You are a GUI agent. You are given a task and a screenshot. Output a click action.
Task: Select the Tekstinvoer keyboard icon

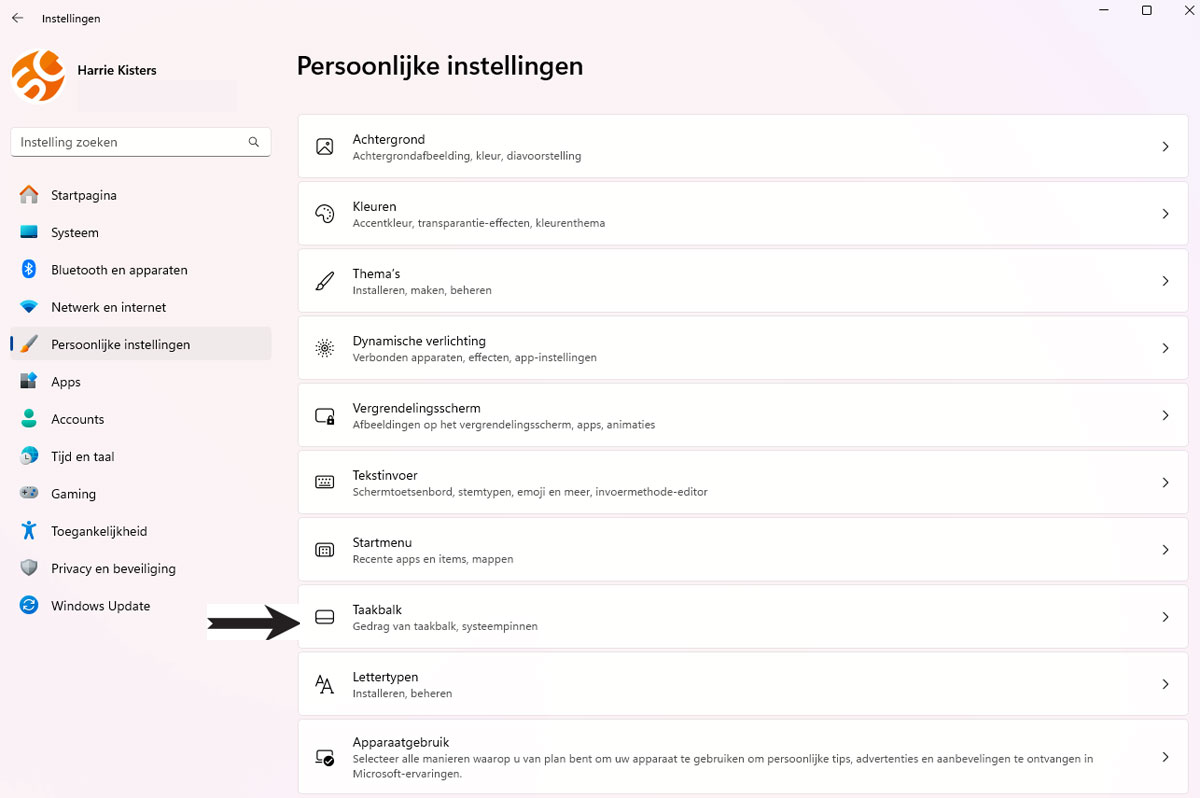[324, 482]
